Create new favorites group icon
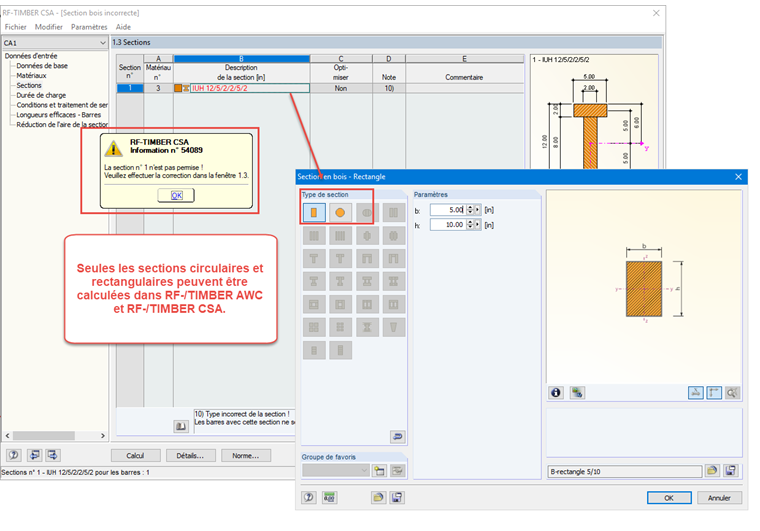 click(380, 470)
